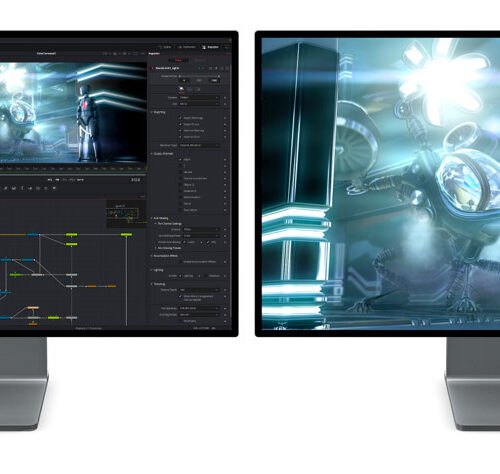Click the node graph navigator thumbnail
The height and width of the screenshot is (474, 500).
pyautogui.click(x=126, y=213)
